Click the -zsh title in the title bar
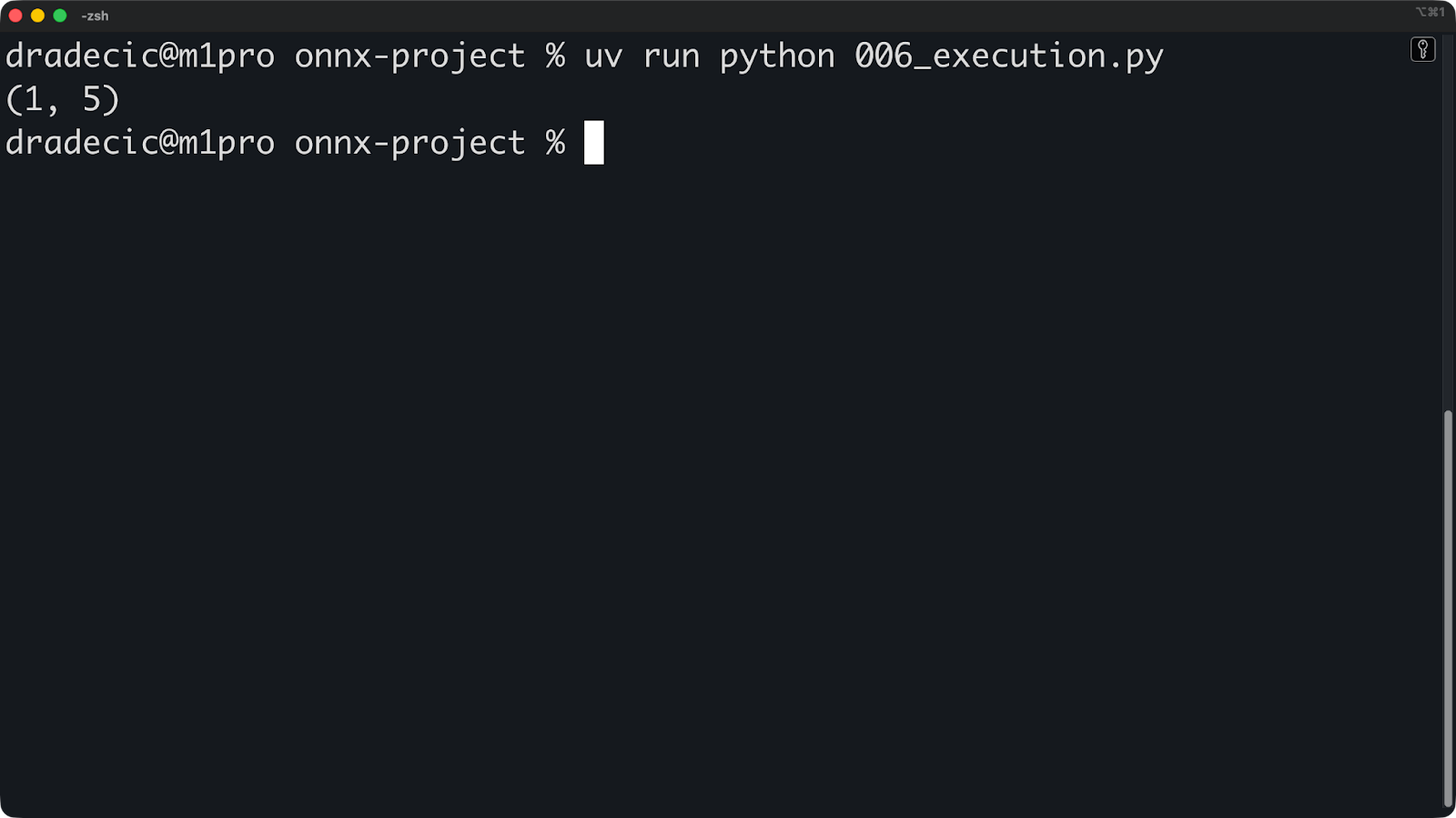Image resolution: width=1456 pixels, height=818 pixels. point(96,15)
